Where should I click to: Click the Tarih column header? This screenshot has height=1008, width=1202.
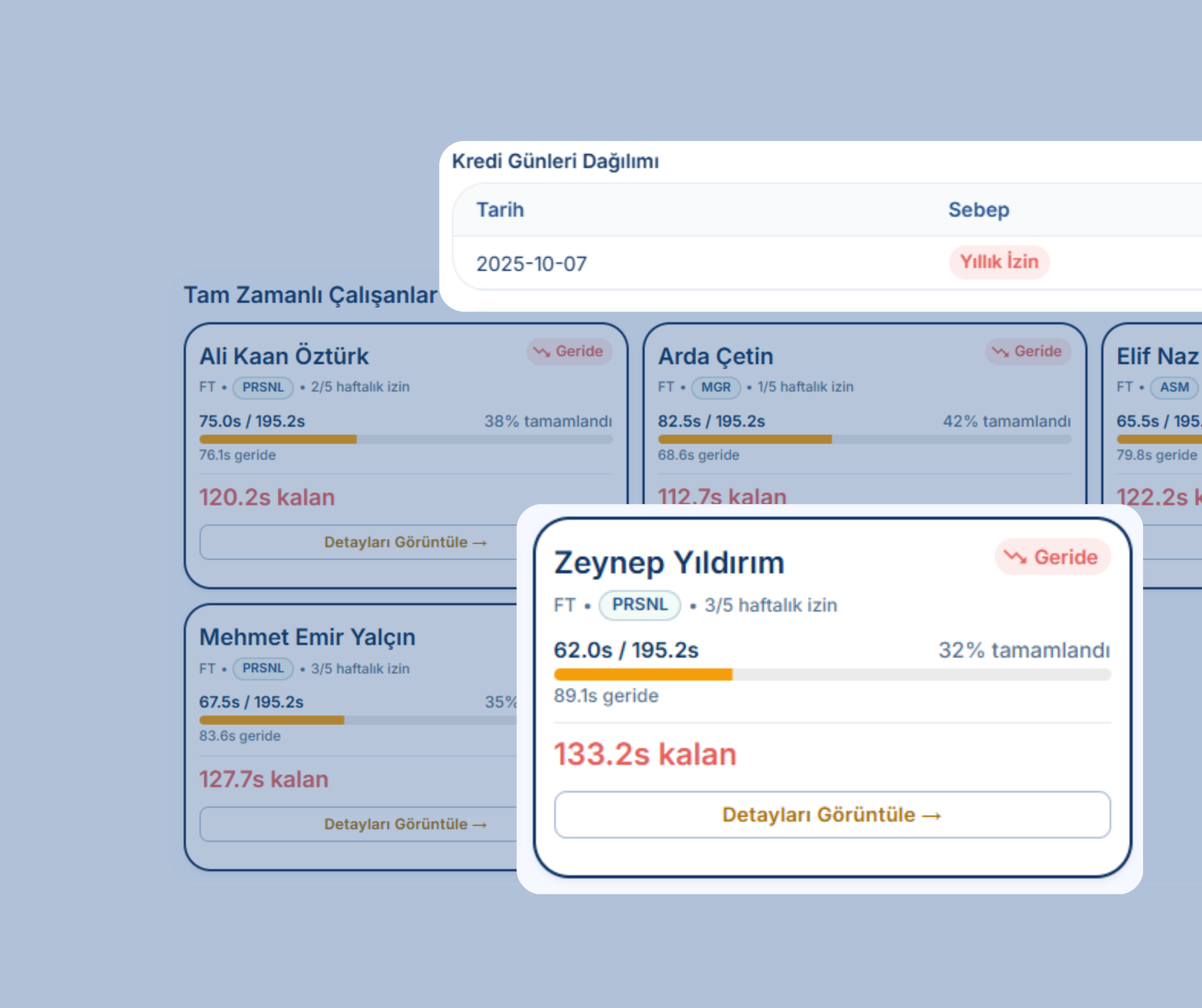[x=500, y=210]
